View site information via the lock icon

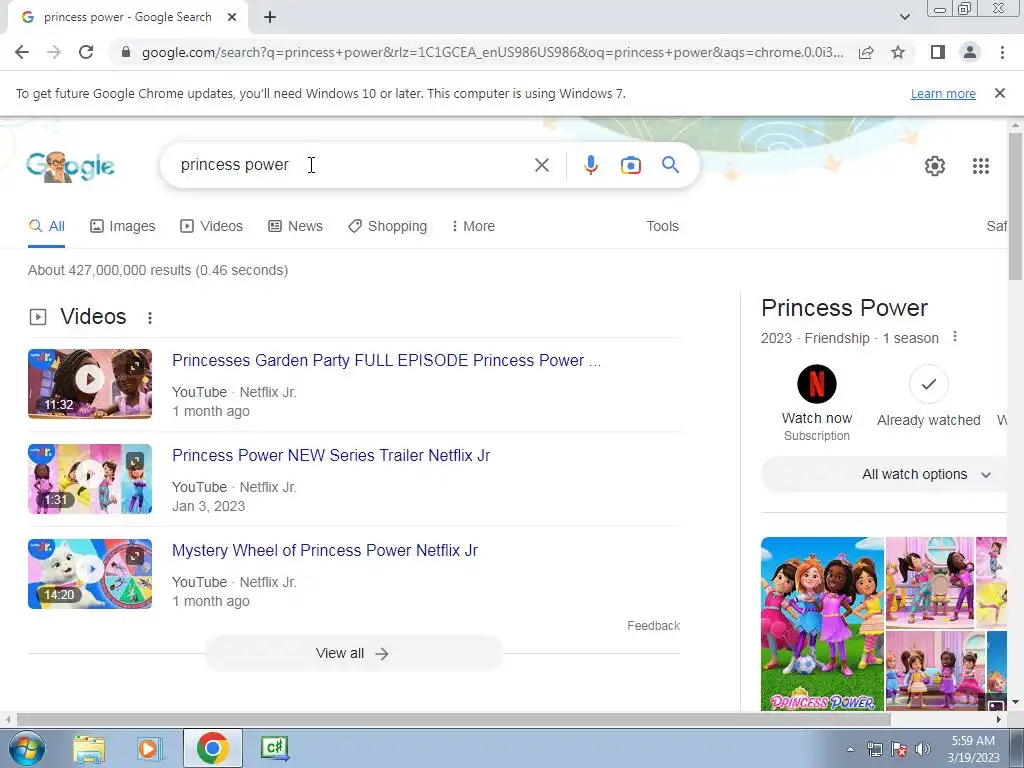pos(126,52)
